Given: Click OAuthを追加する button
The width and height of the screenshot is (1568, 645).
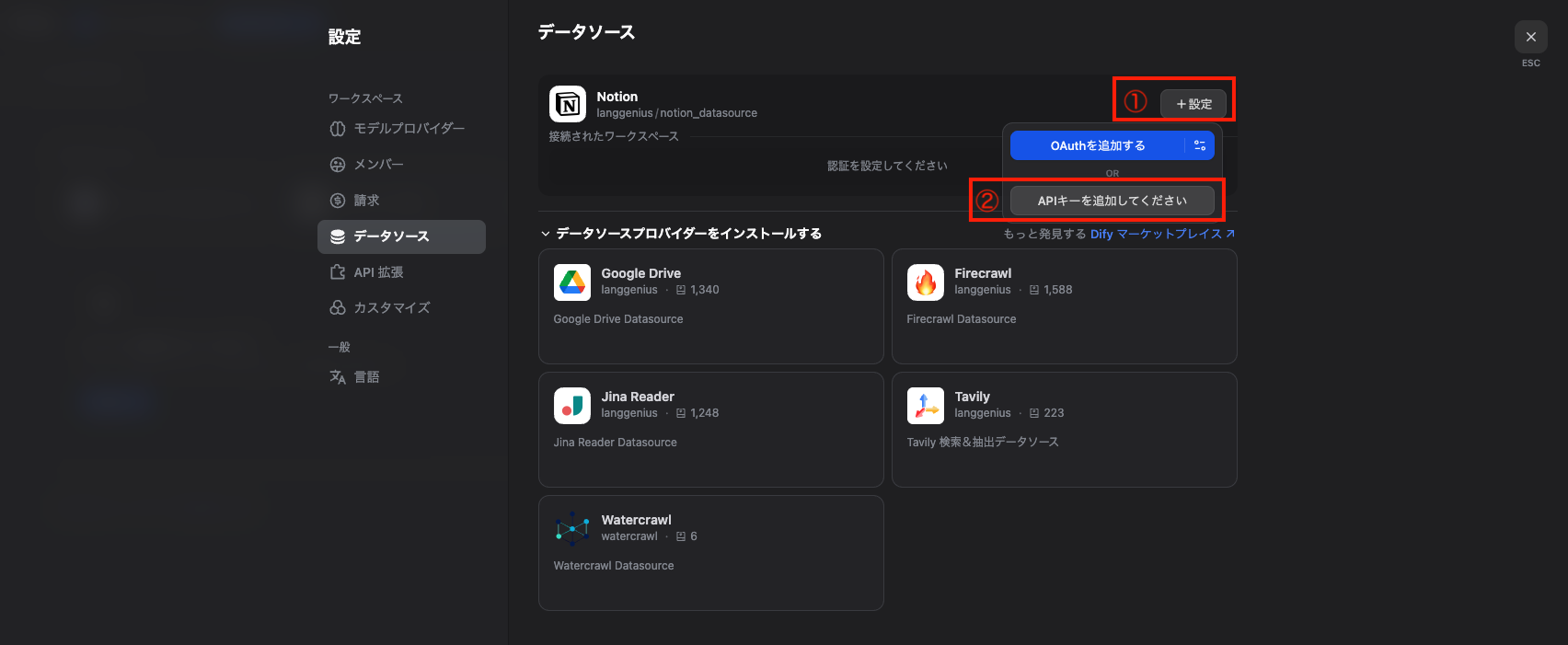Looking at the screenshot, I should pyautogui.click(x=1098, y=145).
